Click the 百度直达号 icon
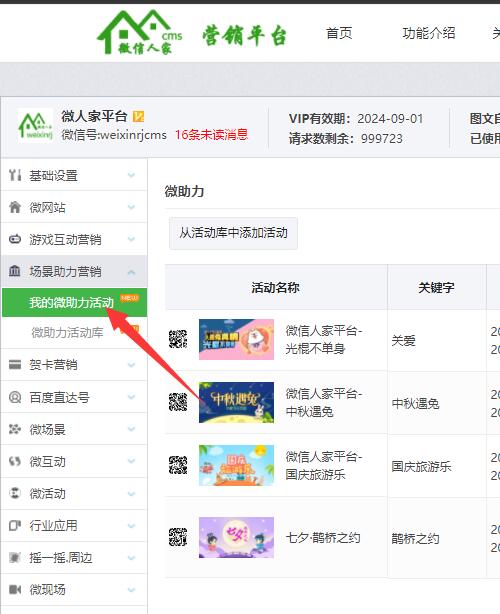This screenshot has width=500, height=614. [x=15, y=397]
